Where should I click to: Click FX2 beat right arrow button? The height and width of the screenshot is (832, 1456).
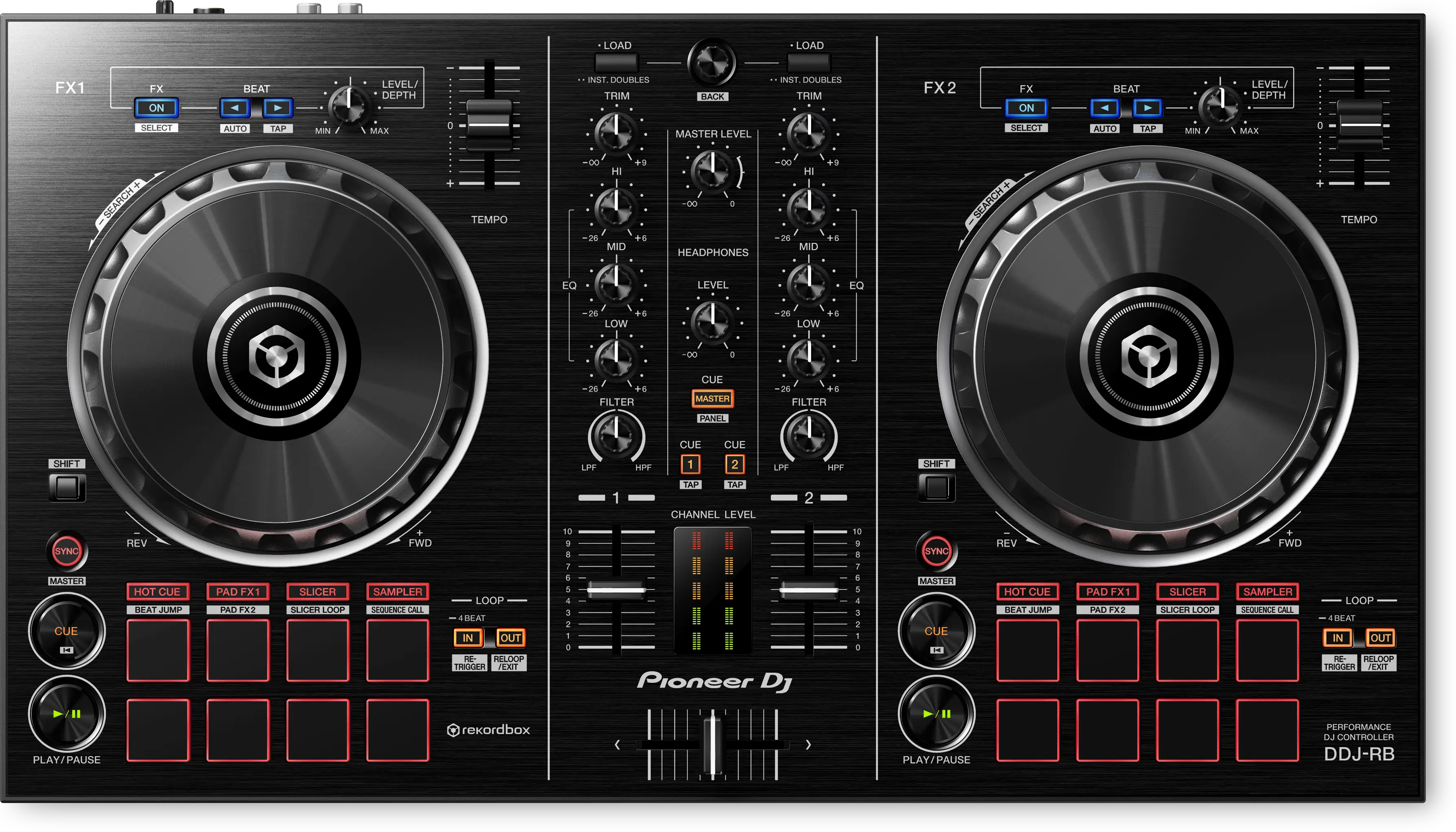[1148, 108]
